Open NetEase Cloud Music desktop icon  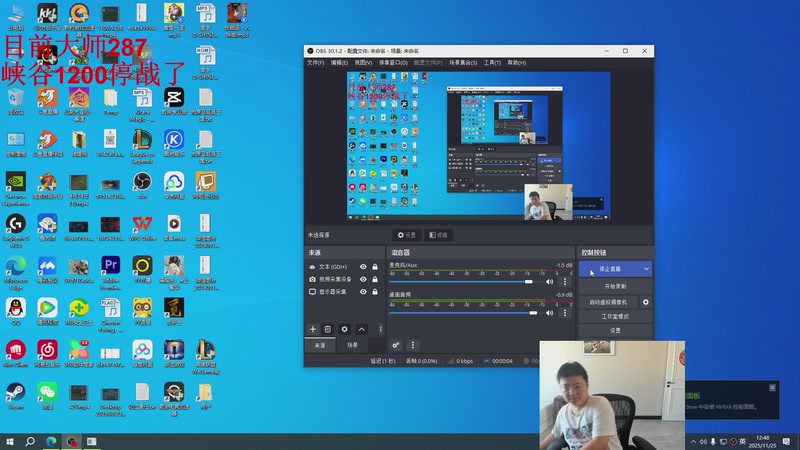[x=47, y=354]
